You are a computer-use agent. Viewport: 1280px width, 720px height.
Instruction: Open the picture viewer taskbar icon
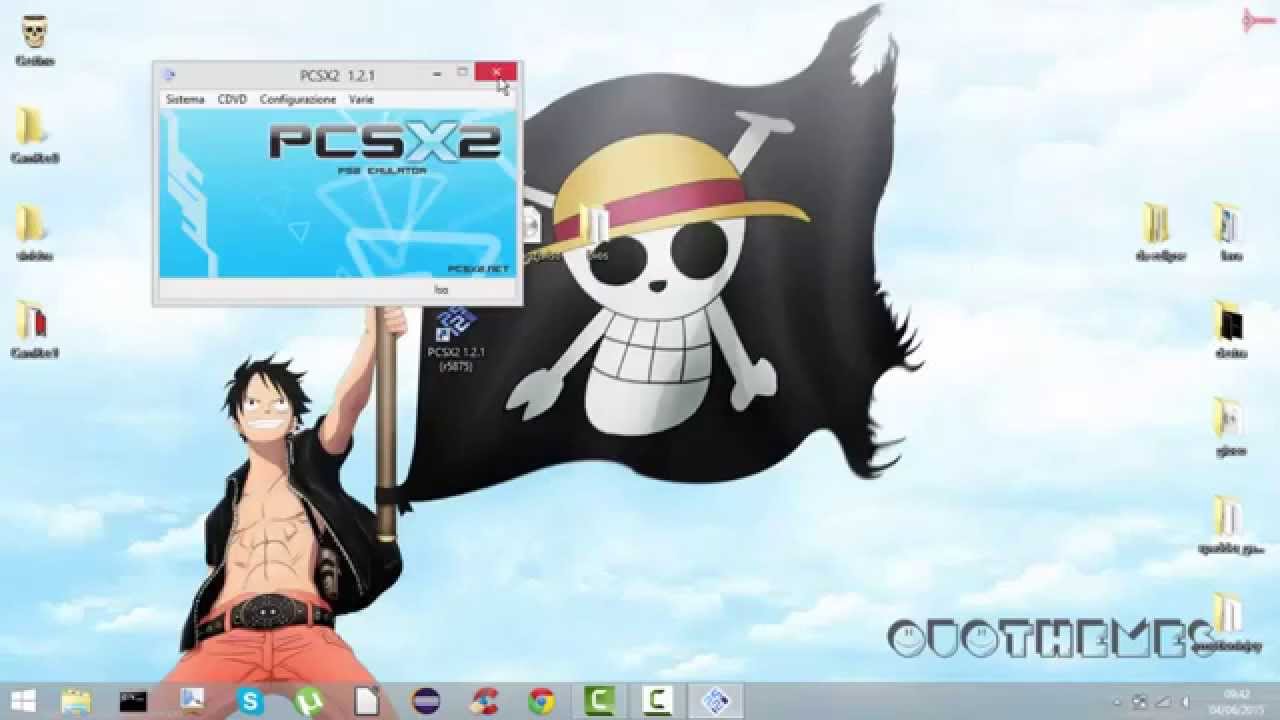click(192, 701)
